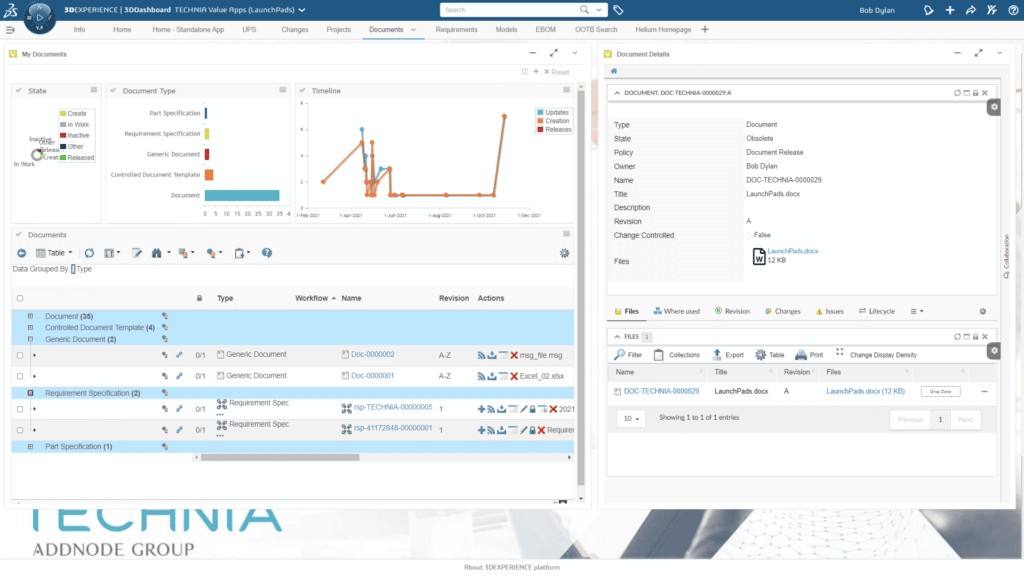Viewport: 1024px width, 576px height.
Task: Click the Reset filters button
Action: coord(556,72)
